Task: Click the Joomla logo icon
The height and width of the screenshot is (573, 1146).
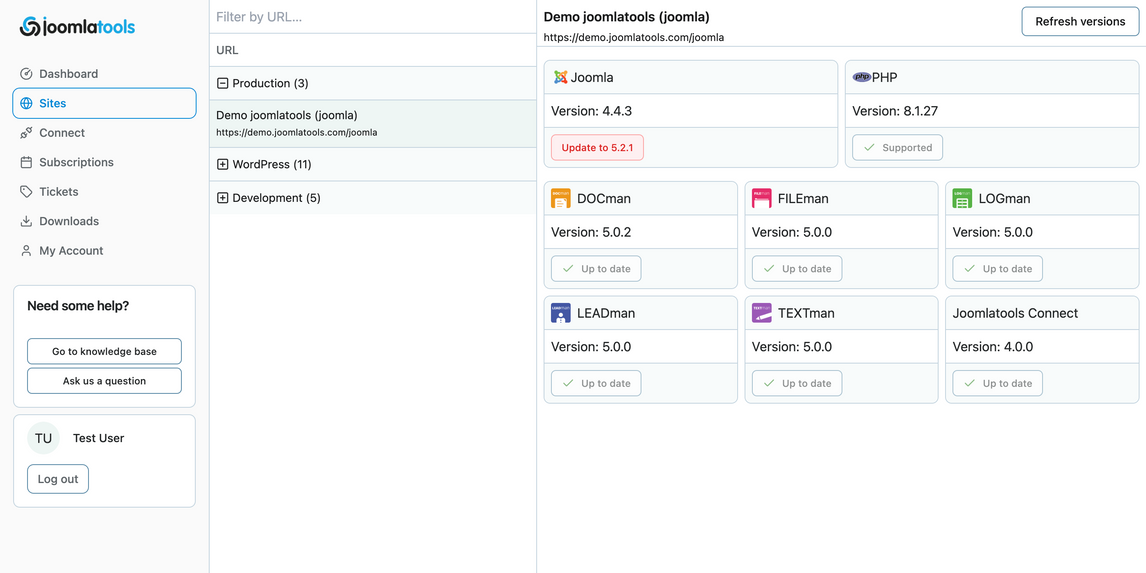Action: pos(561,77)
